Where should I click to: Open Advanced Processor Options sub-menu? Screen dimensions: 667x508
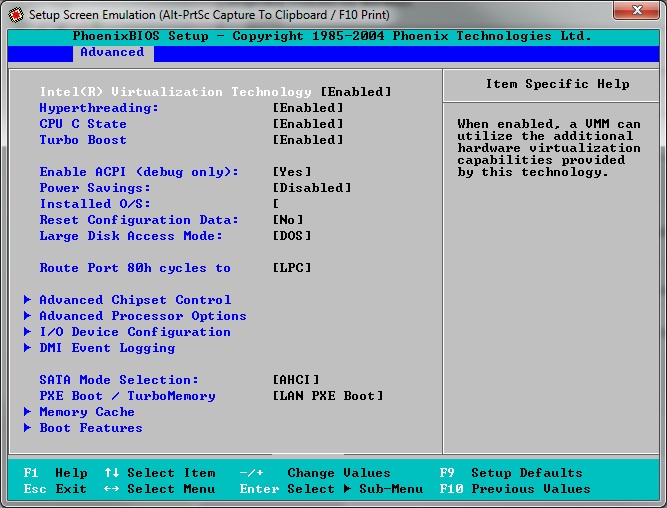tap(143, 316)
